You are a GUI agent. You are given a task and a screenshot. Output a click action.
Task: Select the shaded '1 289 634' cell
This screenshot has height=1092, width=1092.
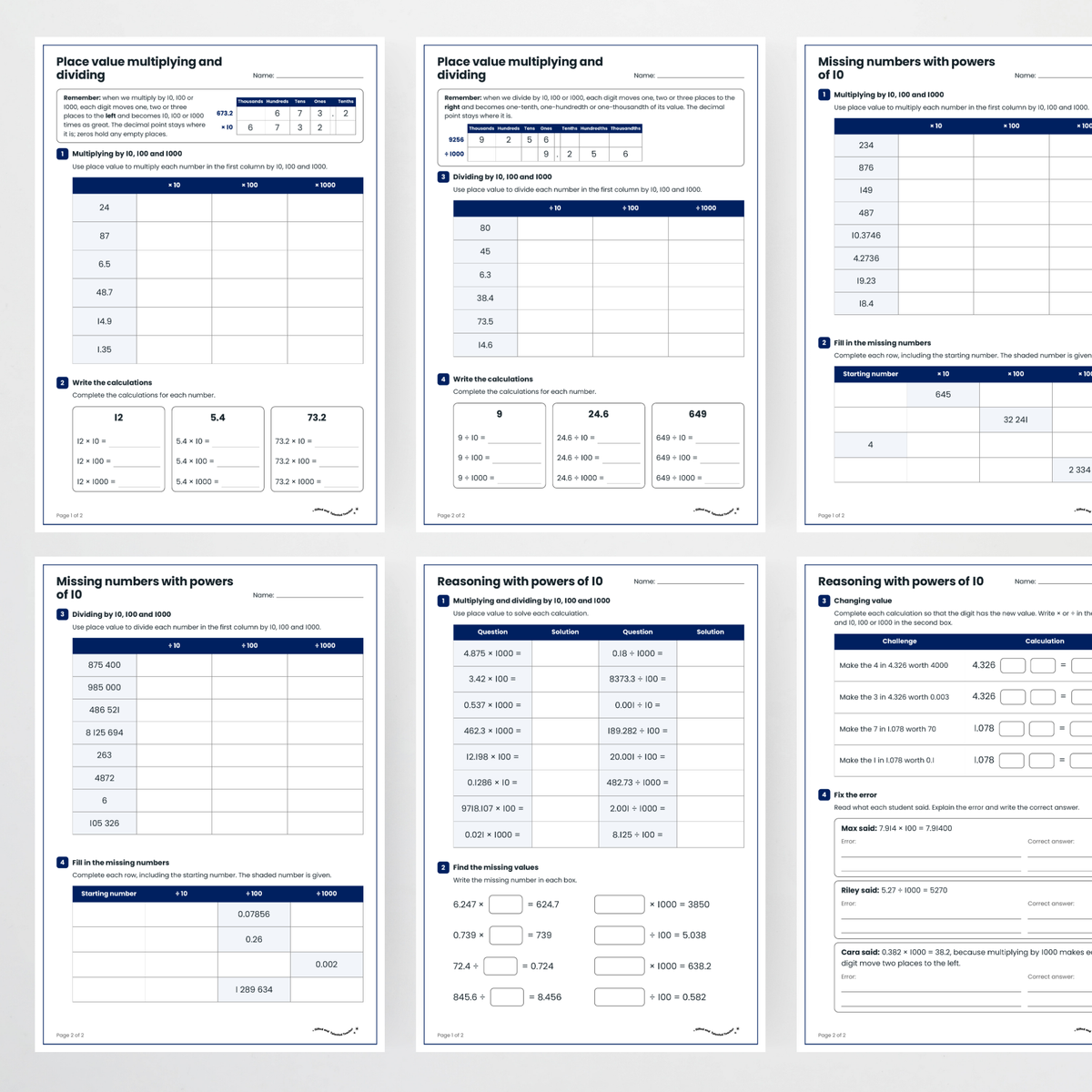[254, 989]
